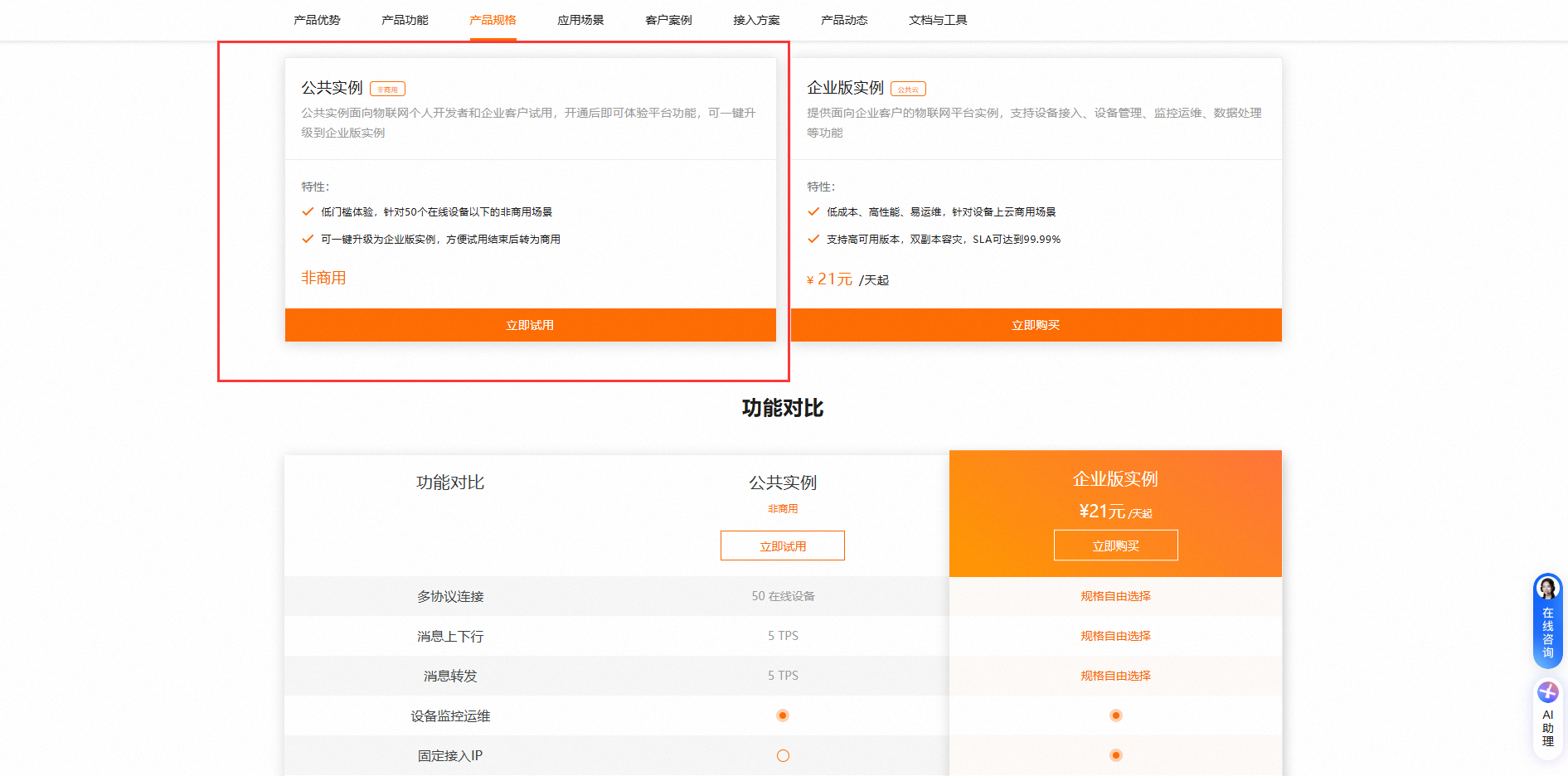Click 规格自由选择 link in the 消息转发 row
Image resolution: width=1568 pixels, height=776 pixels.
(1115, 676)
